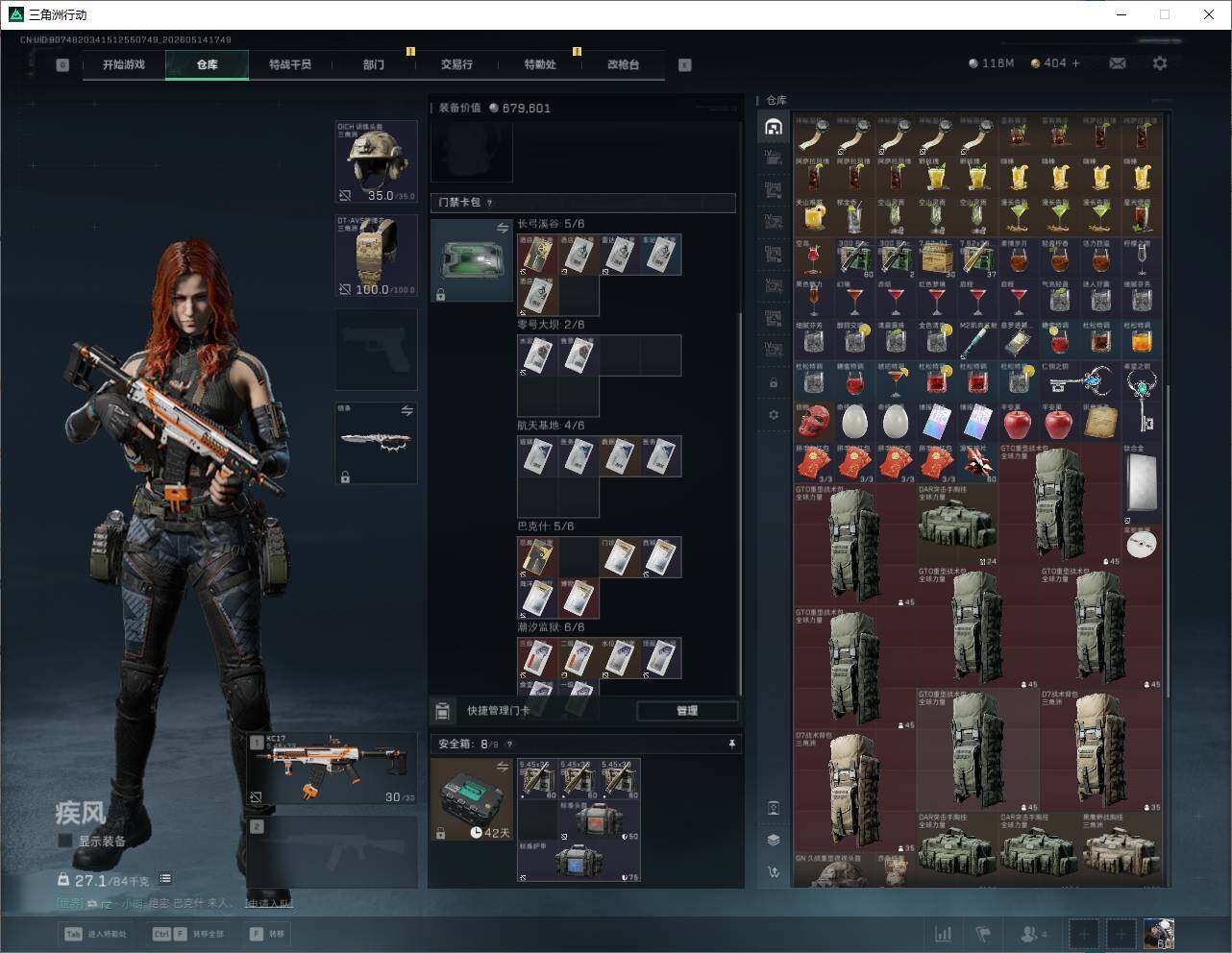This screenshot has width=1232, height=953.
Task: Click the 申请入队 link in chat
Action: pos(268,903)
